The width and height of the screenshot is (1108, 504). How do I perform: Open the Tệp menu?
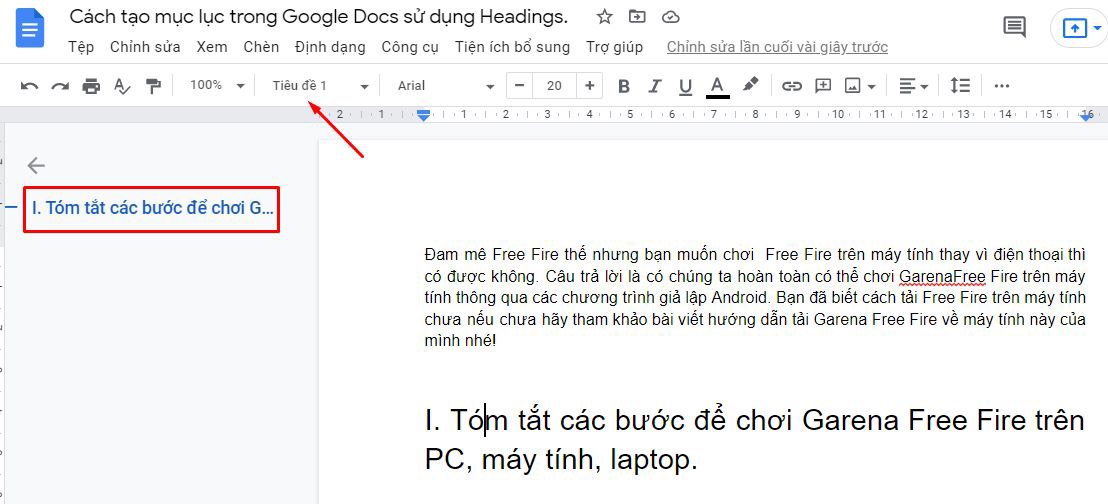81,47
